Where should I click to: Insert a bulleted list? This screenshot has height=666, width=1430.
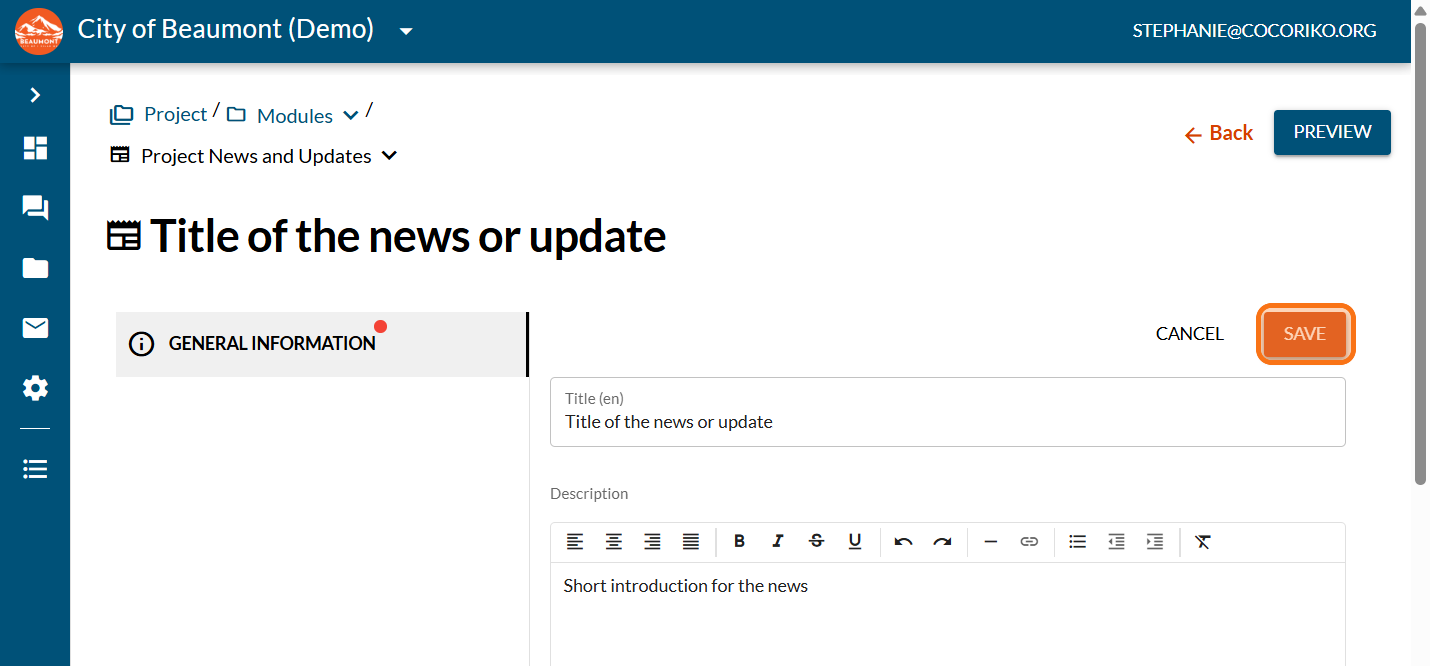point(1077,541)
